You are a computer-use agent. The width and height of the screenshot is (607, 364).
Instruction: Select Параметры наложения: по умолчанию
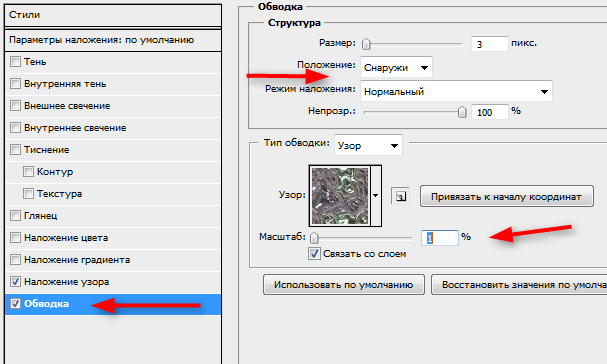(113, 40)
